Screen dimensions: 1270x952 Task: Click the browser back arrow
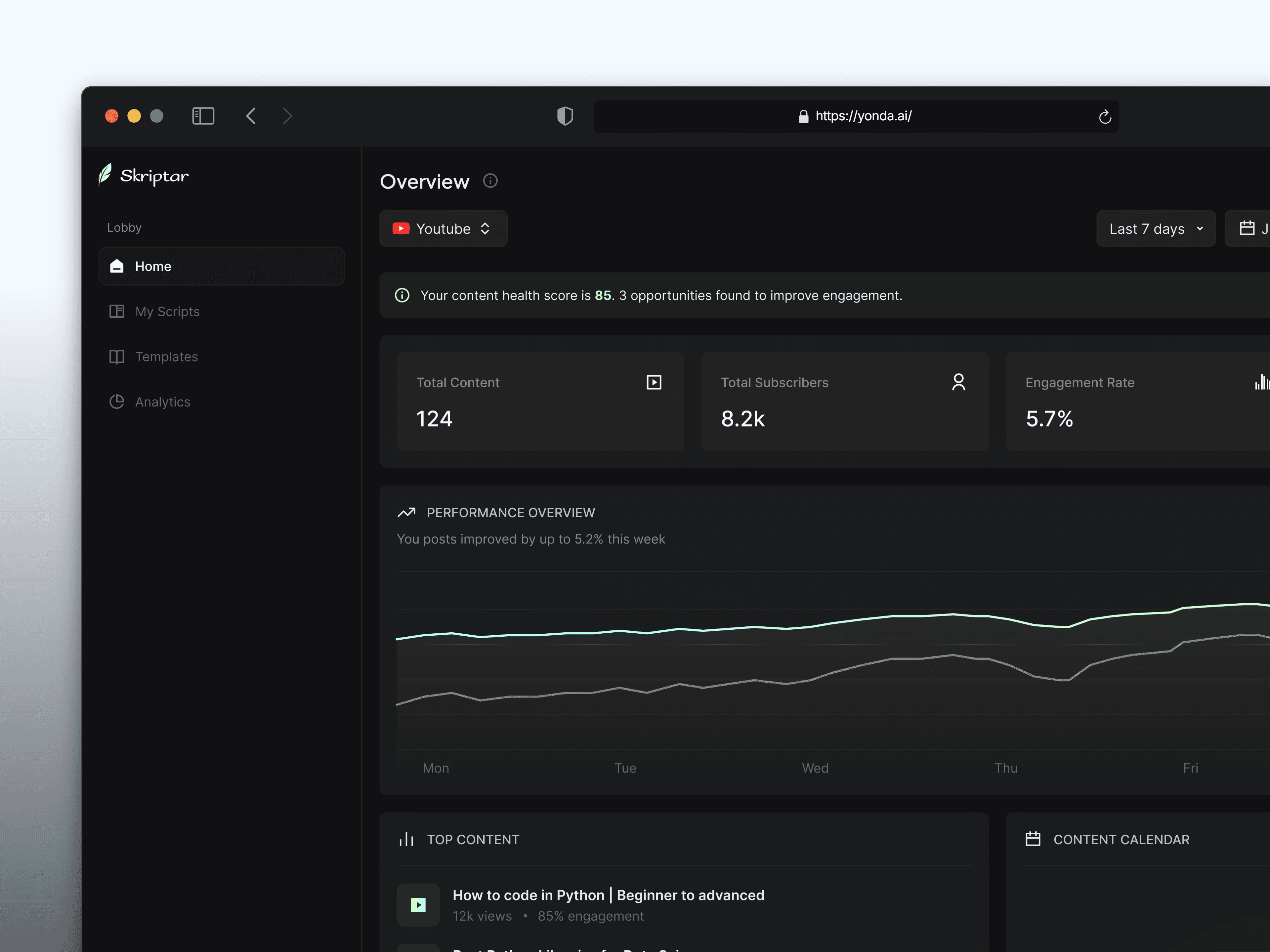[x=251, y=116]
